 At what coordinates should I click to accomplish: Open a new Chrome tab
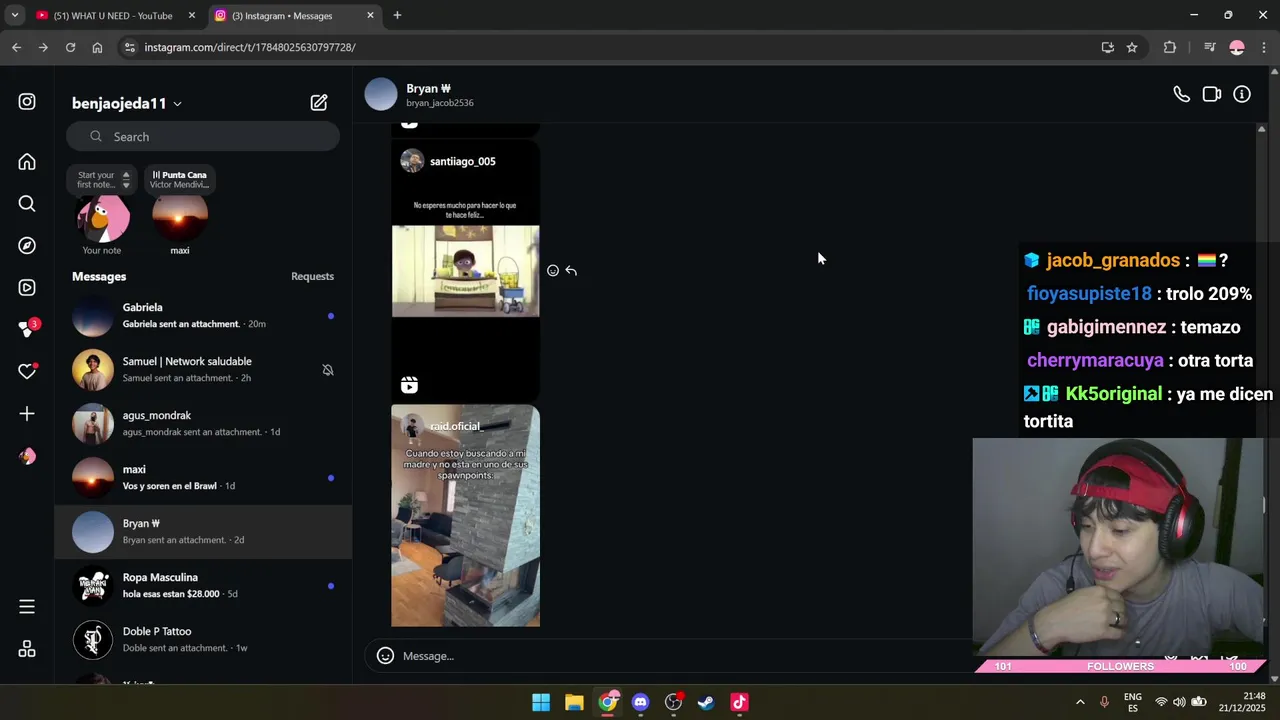(397, 15)
